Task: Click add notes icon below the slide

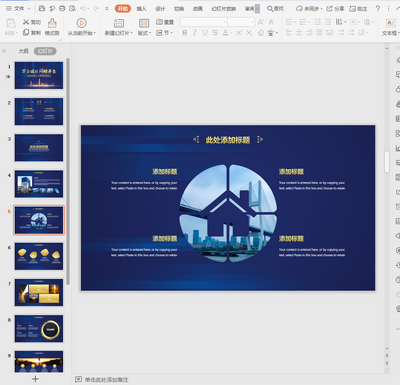Action: point(78,379)
